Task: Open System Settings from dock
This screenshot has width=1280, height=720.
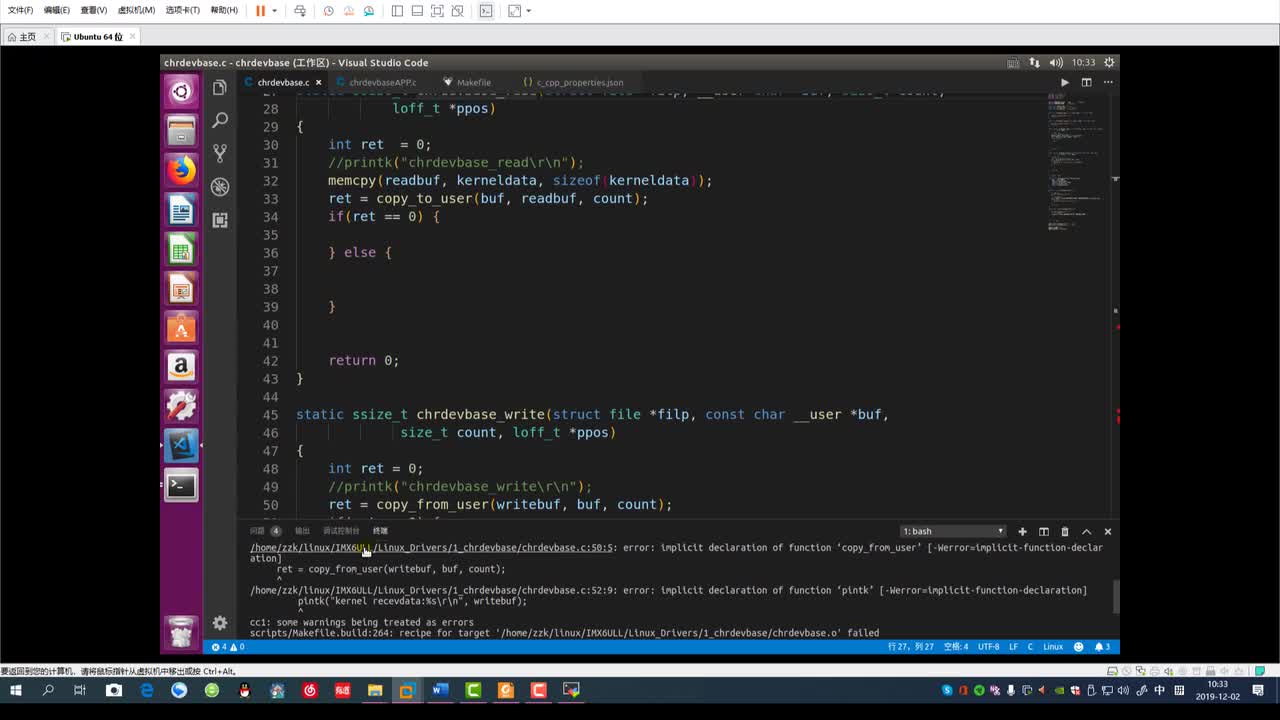Action: (x=181, y=406)
